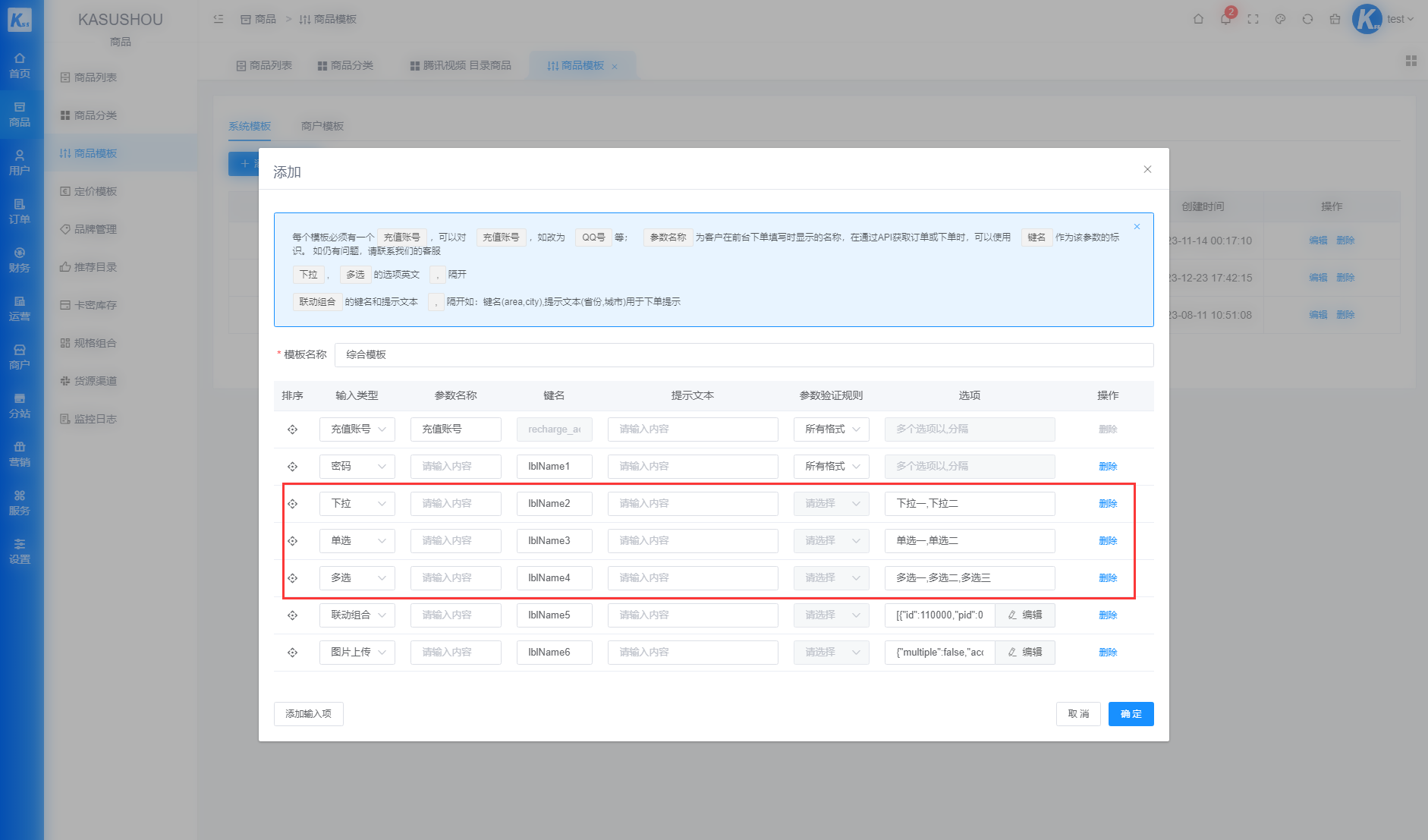
Task: Open the 运营 section in left rail
Action: pos(20,308)
